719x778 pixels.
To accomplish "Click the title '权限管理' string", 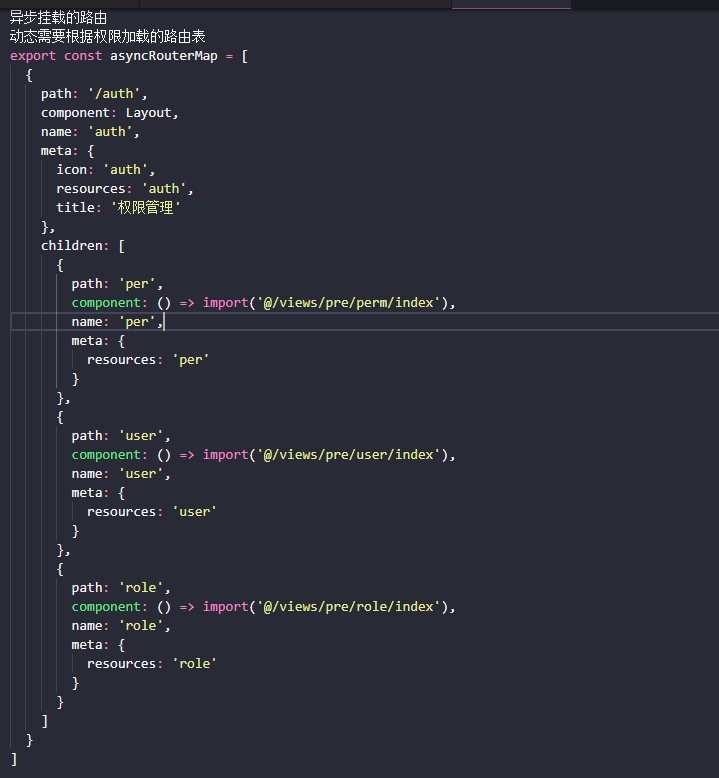I will pyautogui.click(x=145, y=207).
